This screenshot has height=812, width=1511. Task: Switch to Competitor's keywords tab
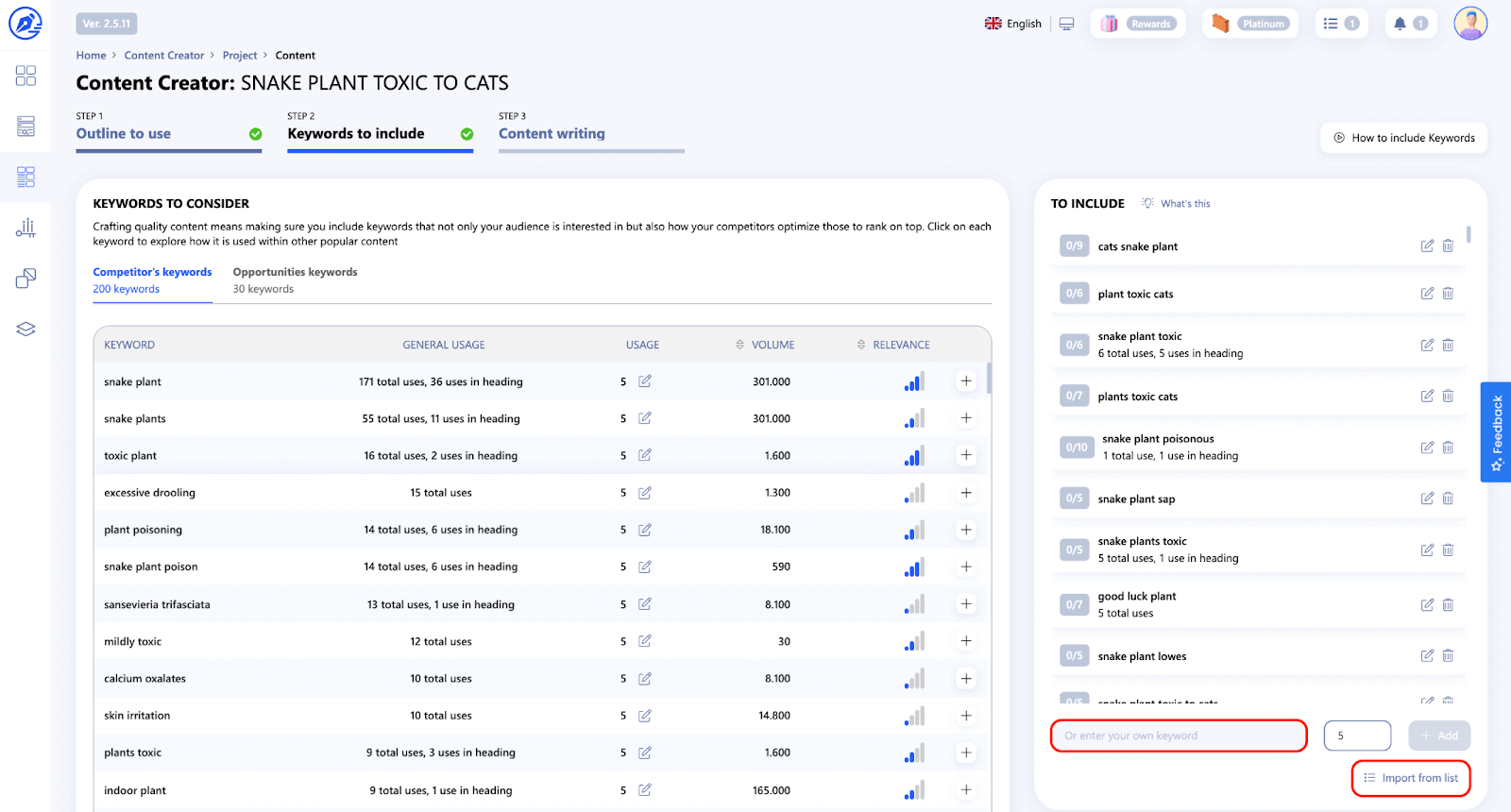(152, 280)
